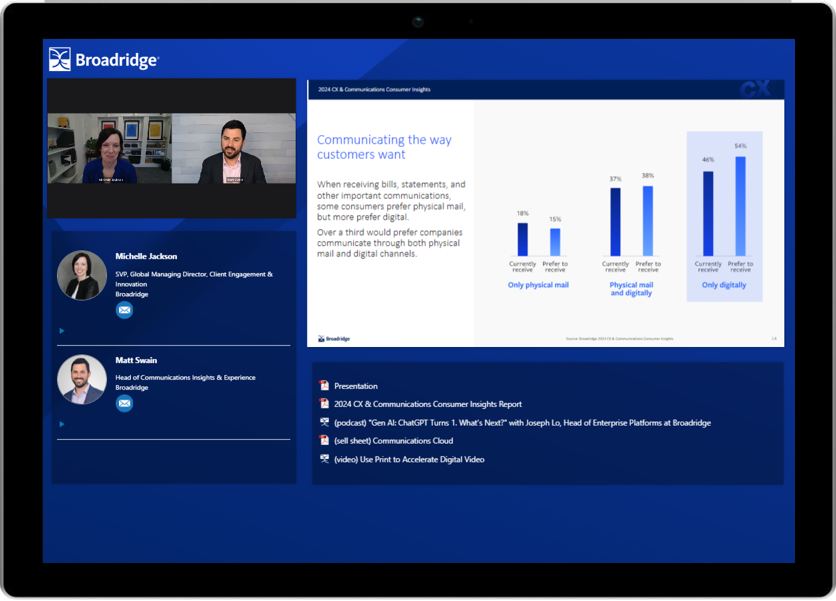
Task: Expand Matt Swain's bio arrow
Action: click(x=62, y=424)
